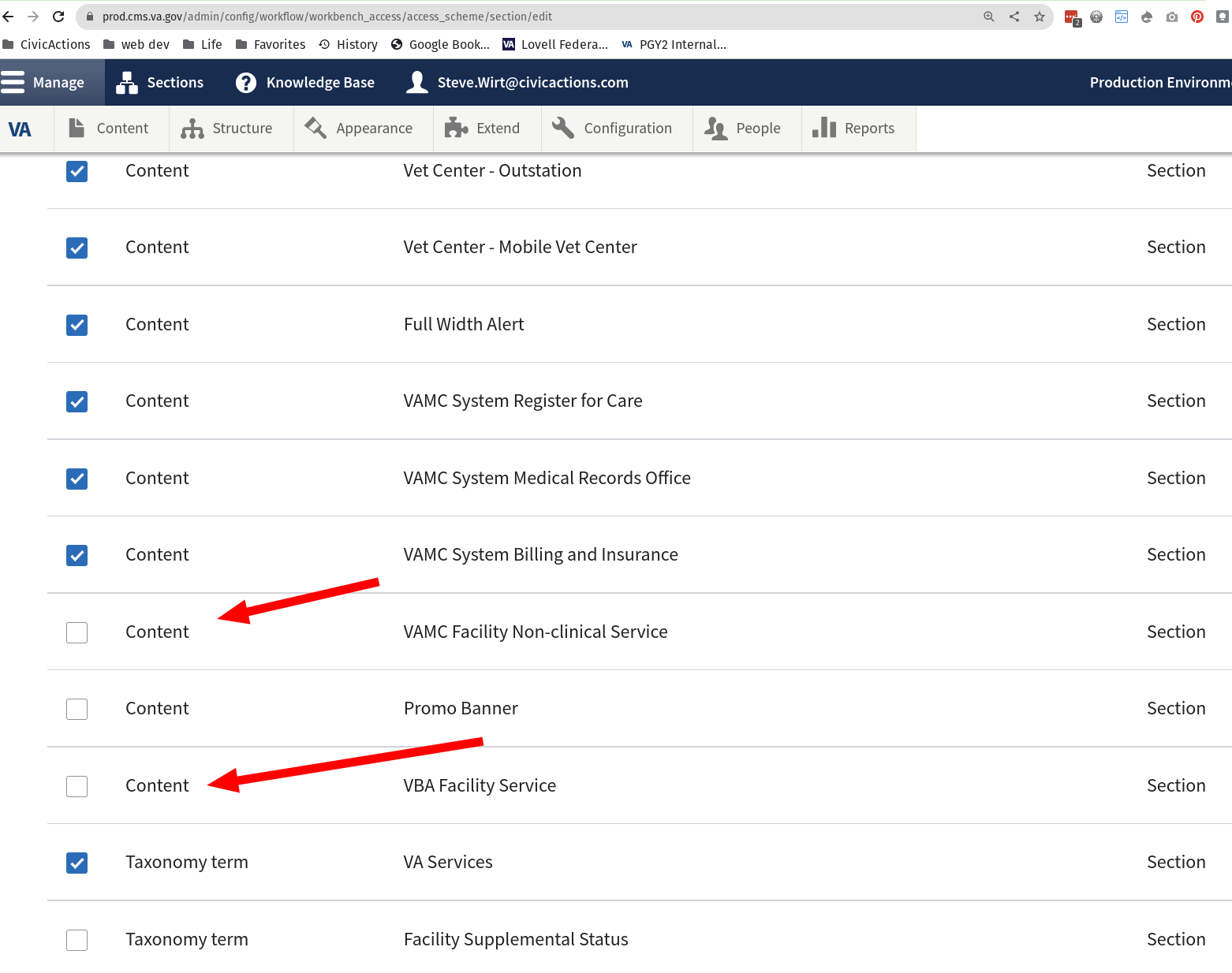Click the gear-shaped extension icon
This screenshot has width=1232, height=973.
(x=1096, y=17)
